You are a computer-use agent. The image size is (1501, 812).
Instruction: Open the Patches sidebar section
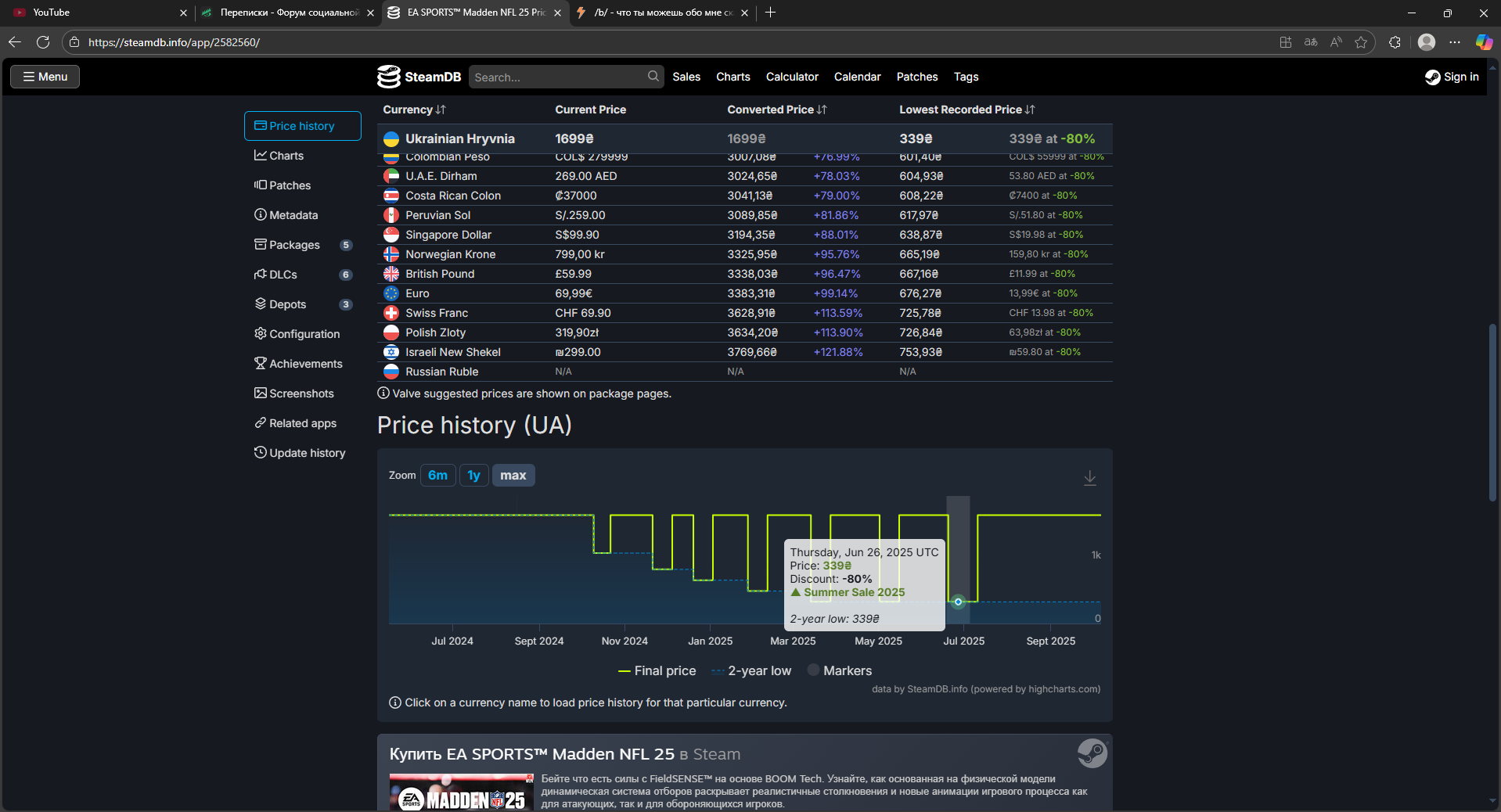(303, 185)
